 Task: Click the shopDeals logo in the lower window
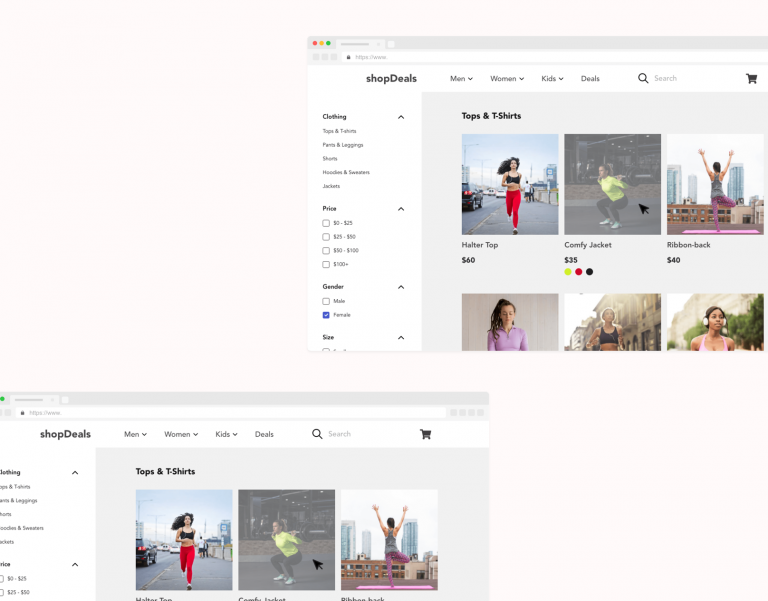pos(65,434)
